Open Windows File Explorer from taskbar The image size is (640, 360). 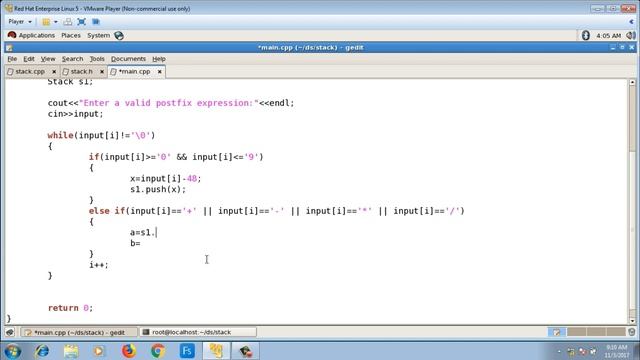pos(71,351)
